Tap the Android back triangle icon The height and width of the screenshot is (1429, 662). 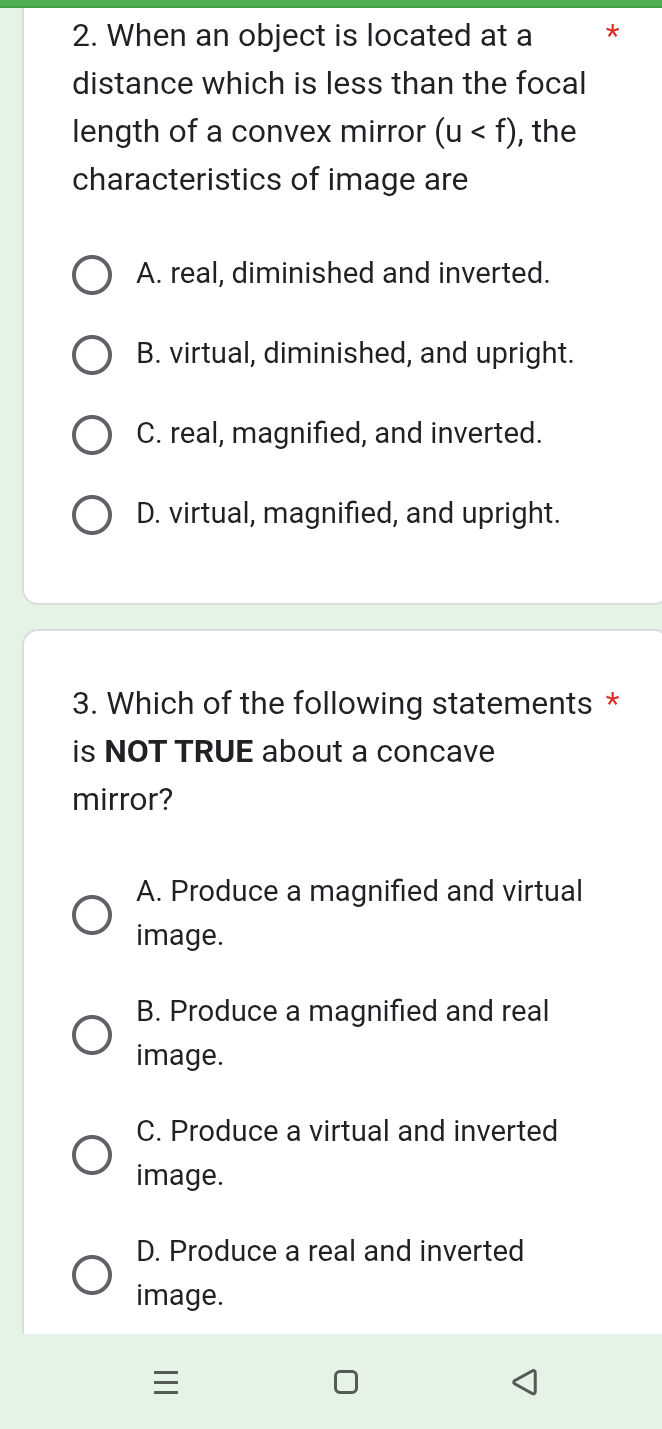coord(523,1382)
